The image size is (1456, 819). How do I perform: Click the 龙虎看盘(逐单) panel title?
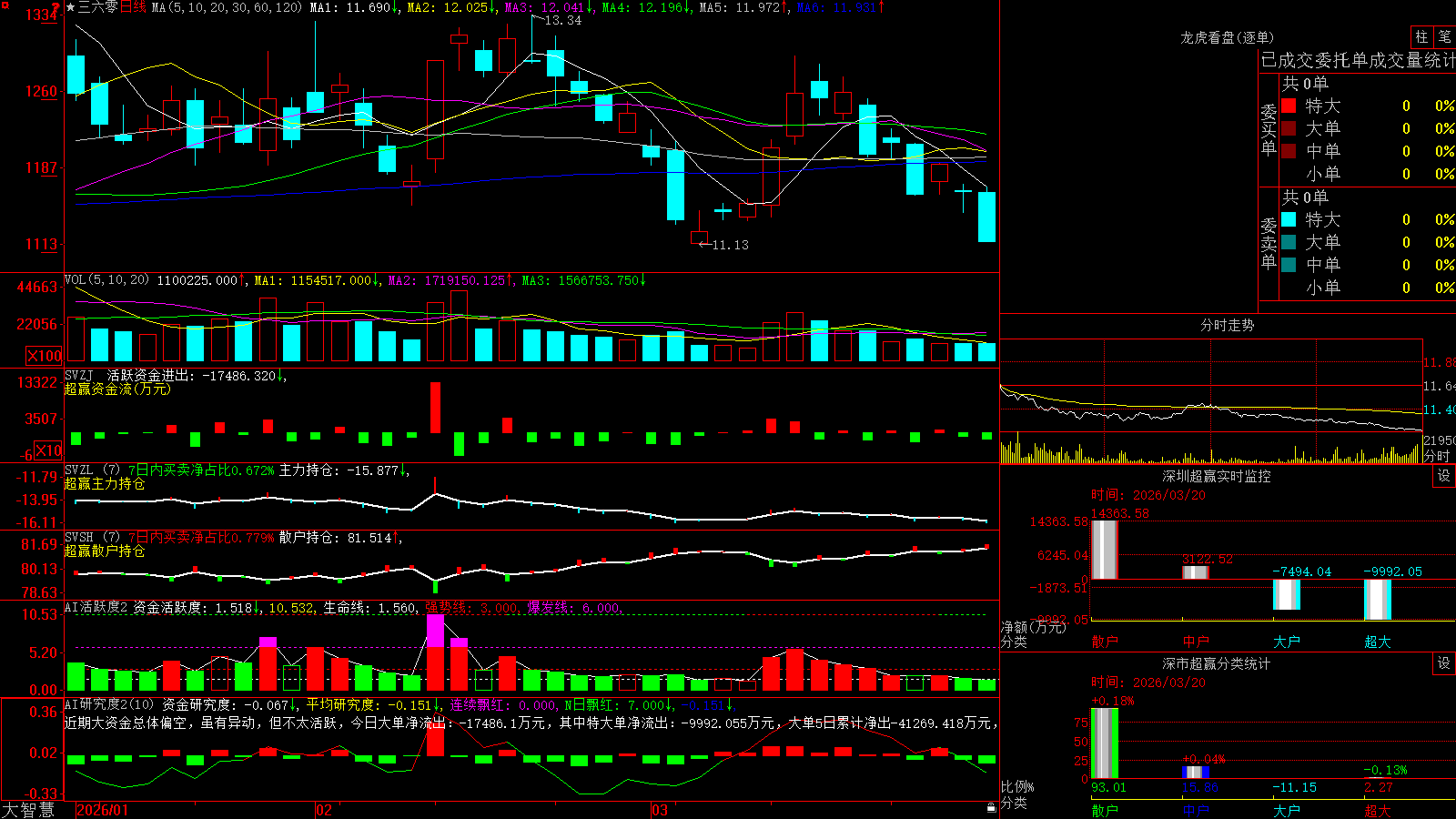tap(1227, 37)
